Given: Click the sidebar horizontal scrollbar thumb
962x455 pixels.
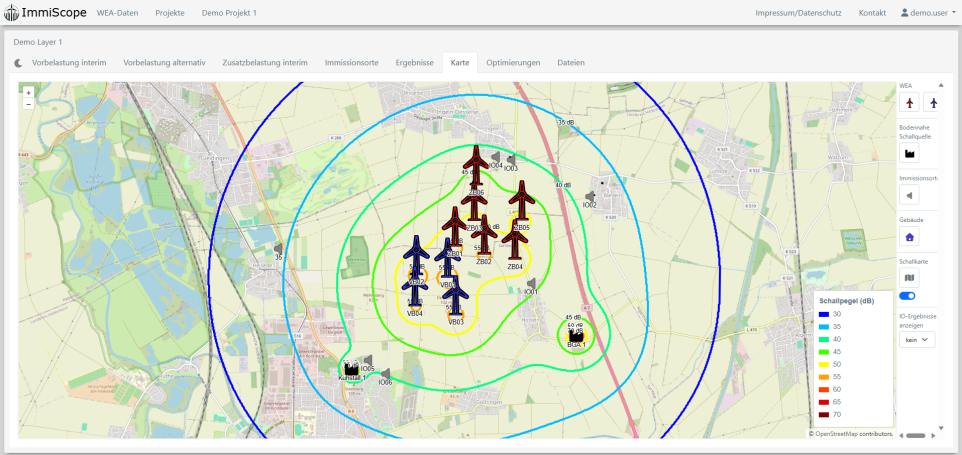Looking at the screenshot, I should [915, 435].
